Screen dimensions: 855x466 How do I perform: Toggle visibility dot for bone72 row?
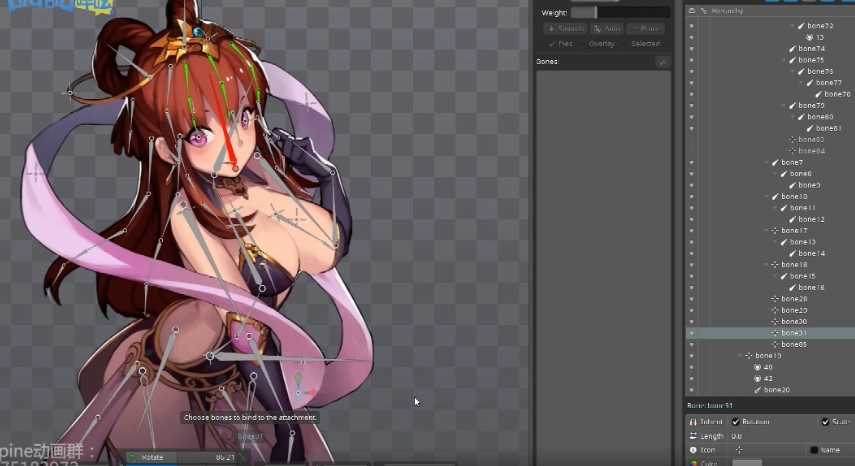692,26
